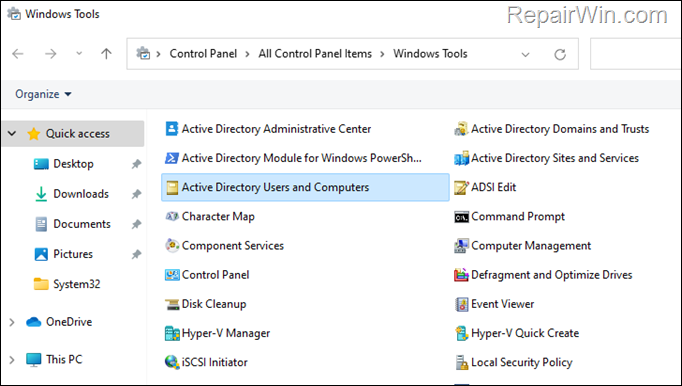Click the Quick access star icon
The height and width of the screenshot is (386, 682).
tap(33, 134)
